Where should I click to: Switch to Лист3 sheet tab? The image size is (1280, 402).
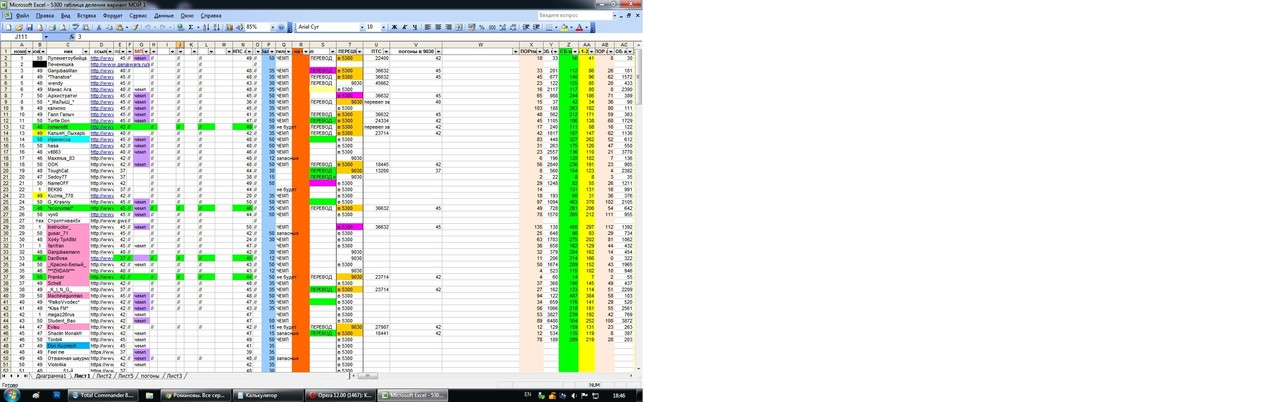(174, 376)
